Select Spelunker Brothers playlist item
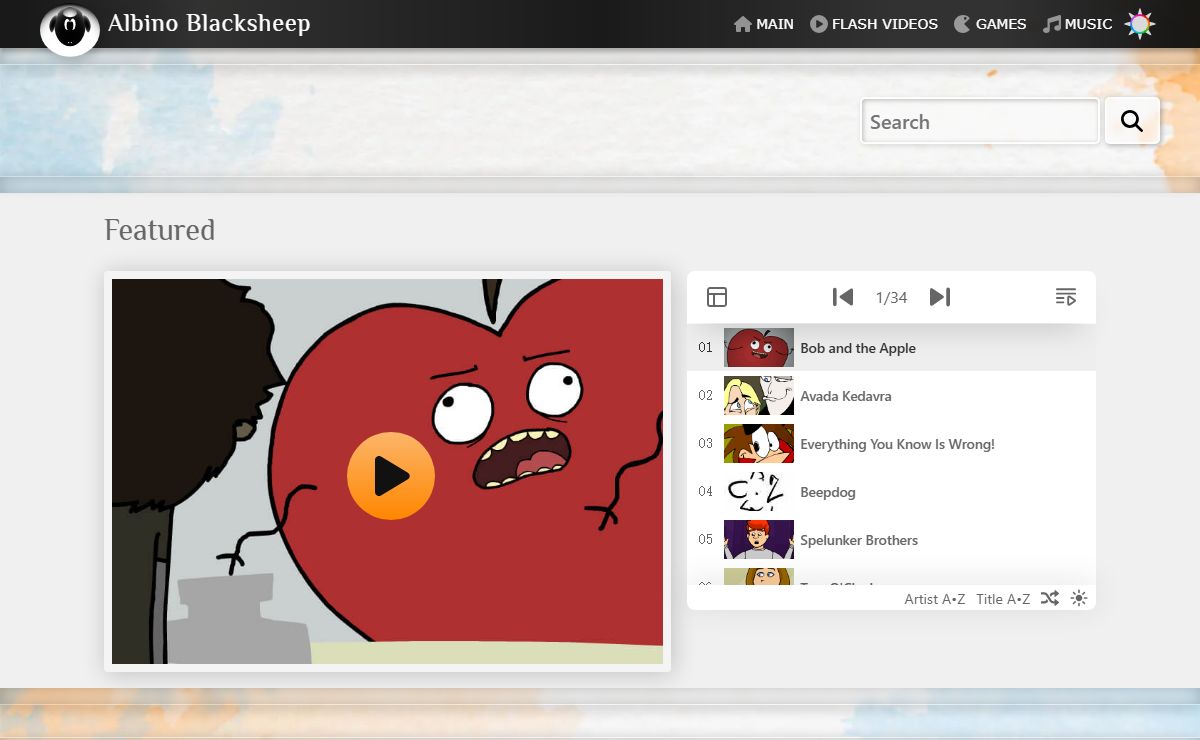 [891, 540]
